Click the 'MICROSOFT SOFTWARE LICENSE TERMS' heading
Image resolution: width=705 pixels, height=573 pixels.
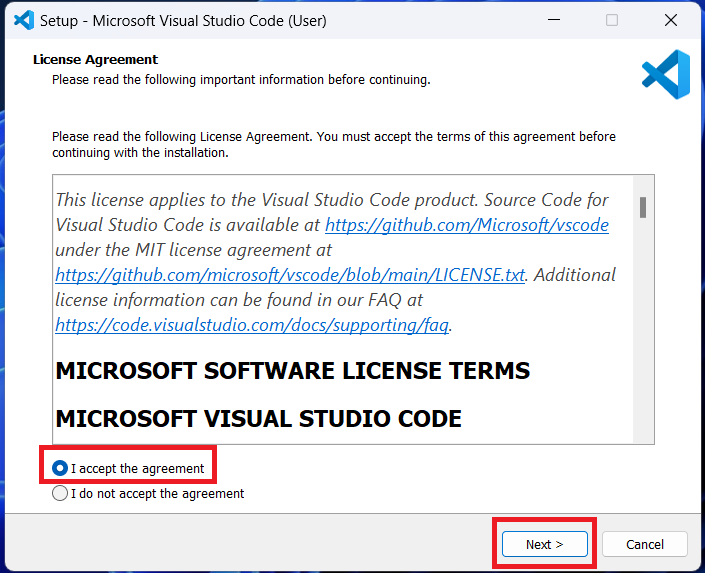click(292, 371)
